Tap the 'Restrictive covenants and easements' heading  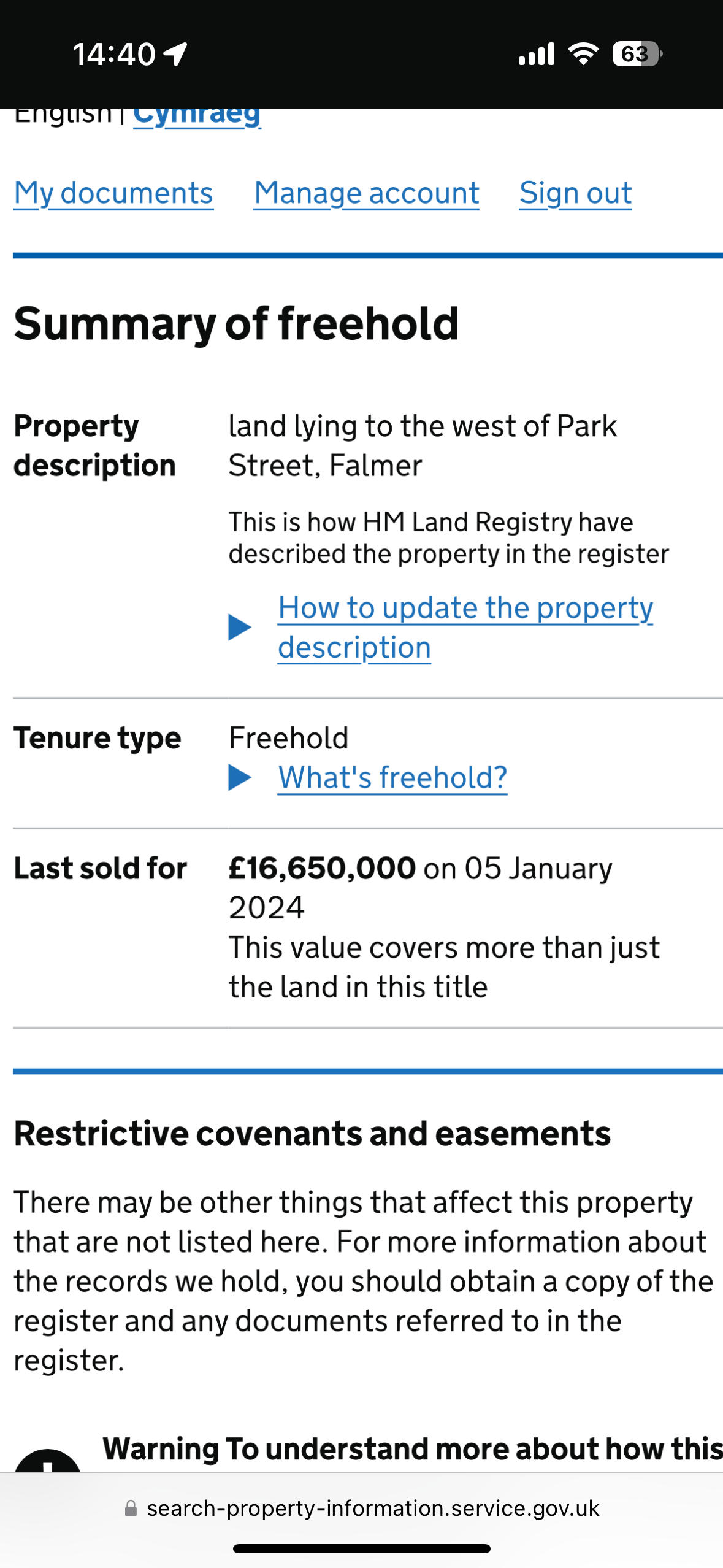click(312, 1133)
